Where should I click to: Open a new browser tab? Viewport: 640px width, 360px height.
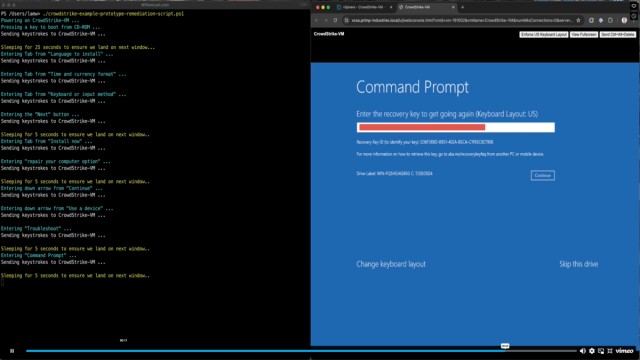pos(462,7)
